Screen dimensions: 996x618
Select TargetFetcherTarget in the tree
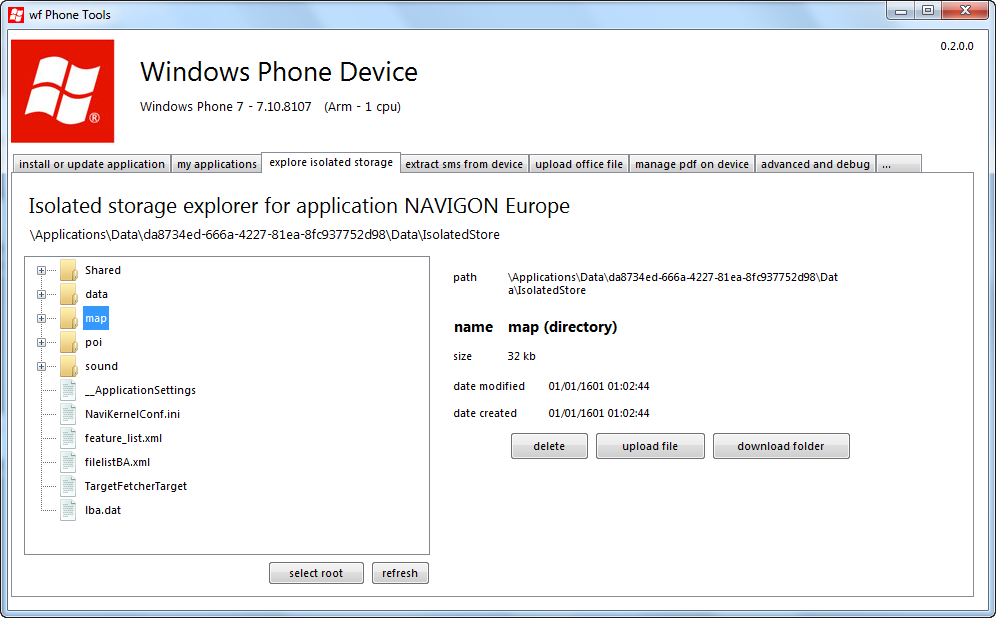point(136,487)
